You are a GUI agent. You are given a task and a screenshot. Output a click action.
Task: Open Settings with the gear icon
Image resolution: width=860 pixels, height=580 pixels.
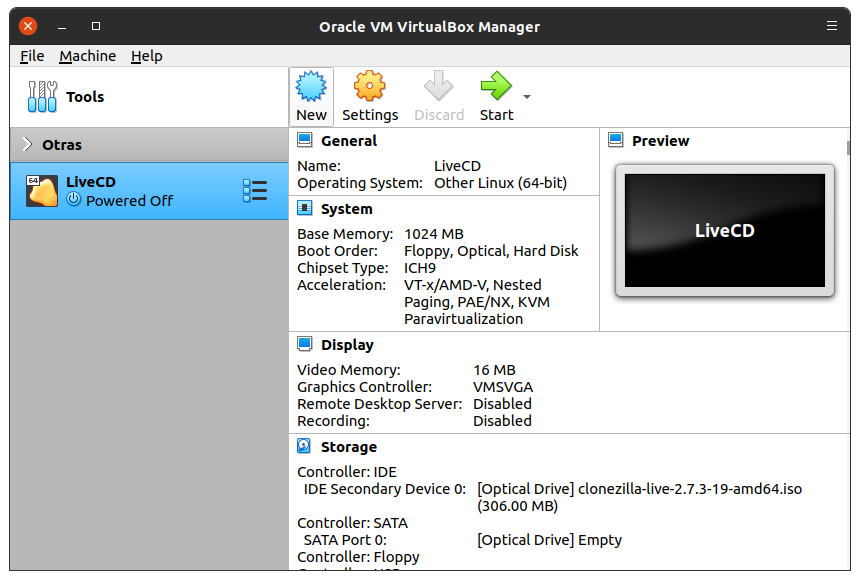370,87
